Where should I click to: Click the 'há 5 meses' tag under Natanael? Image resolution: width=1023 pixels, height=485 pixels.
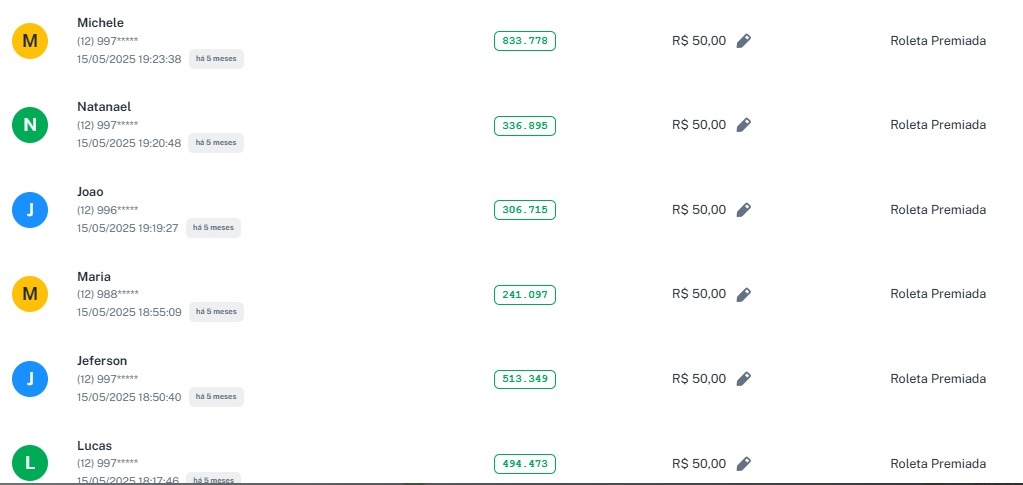pyautogui.click(x=216, y=143)
